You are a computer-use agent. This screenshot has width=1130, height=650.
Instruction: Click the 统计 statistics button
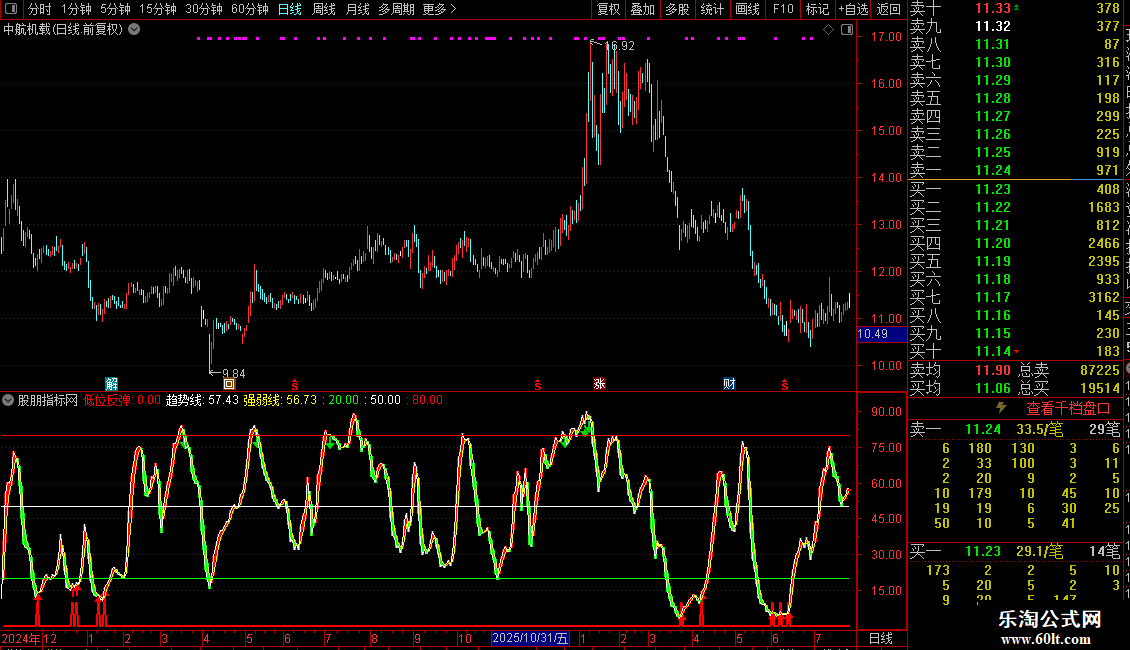(712, 9)
